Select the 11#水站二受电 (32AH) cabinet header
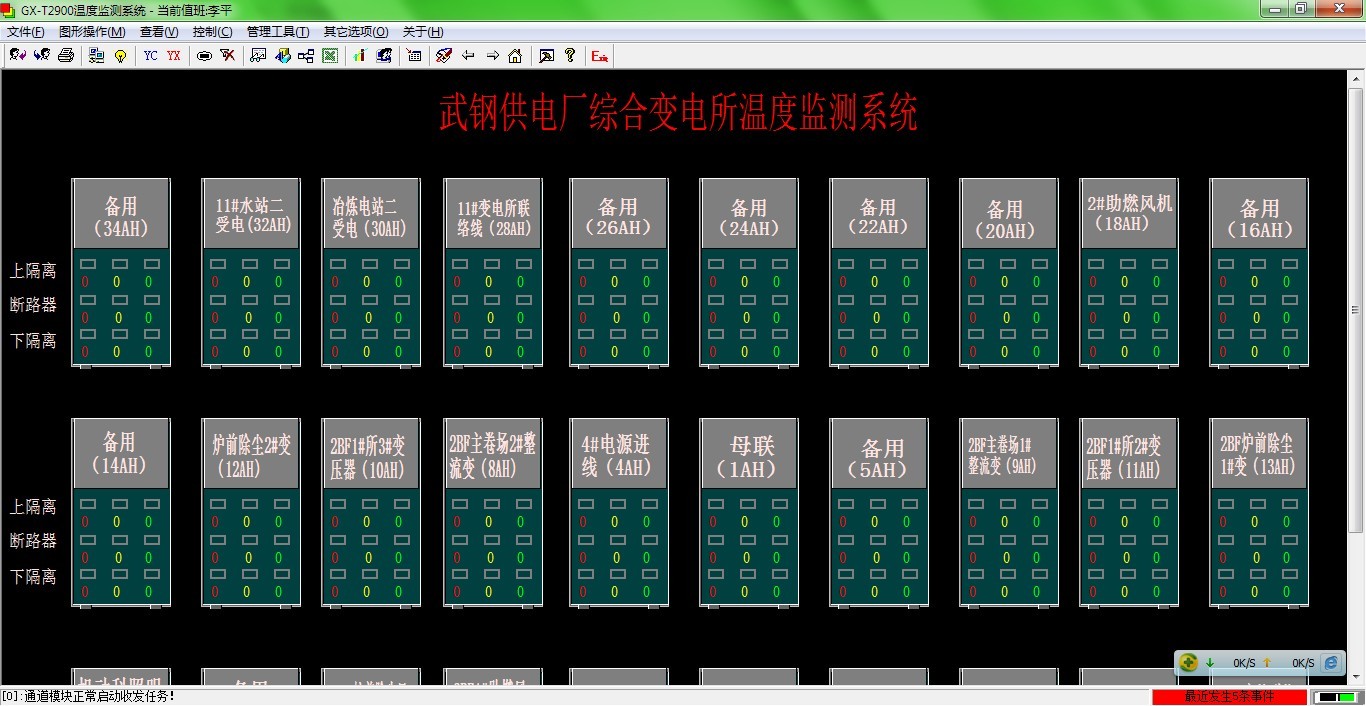Image resolution: width=1366 pixels, height=706 pixels. point(251,214)
